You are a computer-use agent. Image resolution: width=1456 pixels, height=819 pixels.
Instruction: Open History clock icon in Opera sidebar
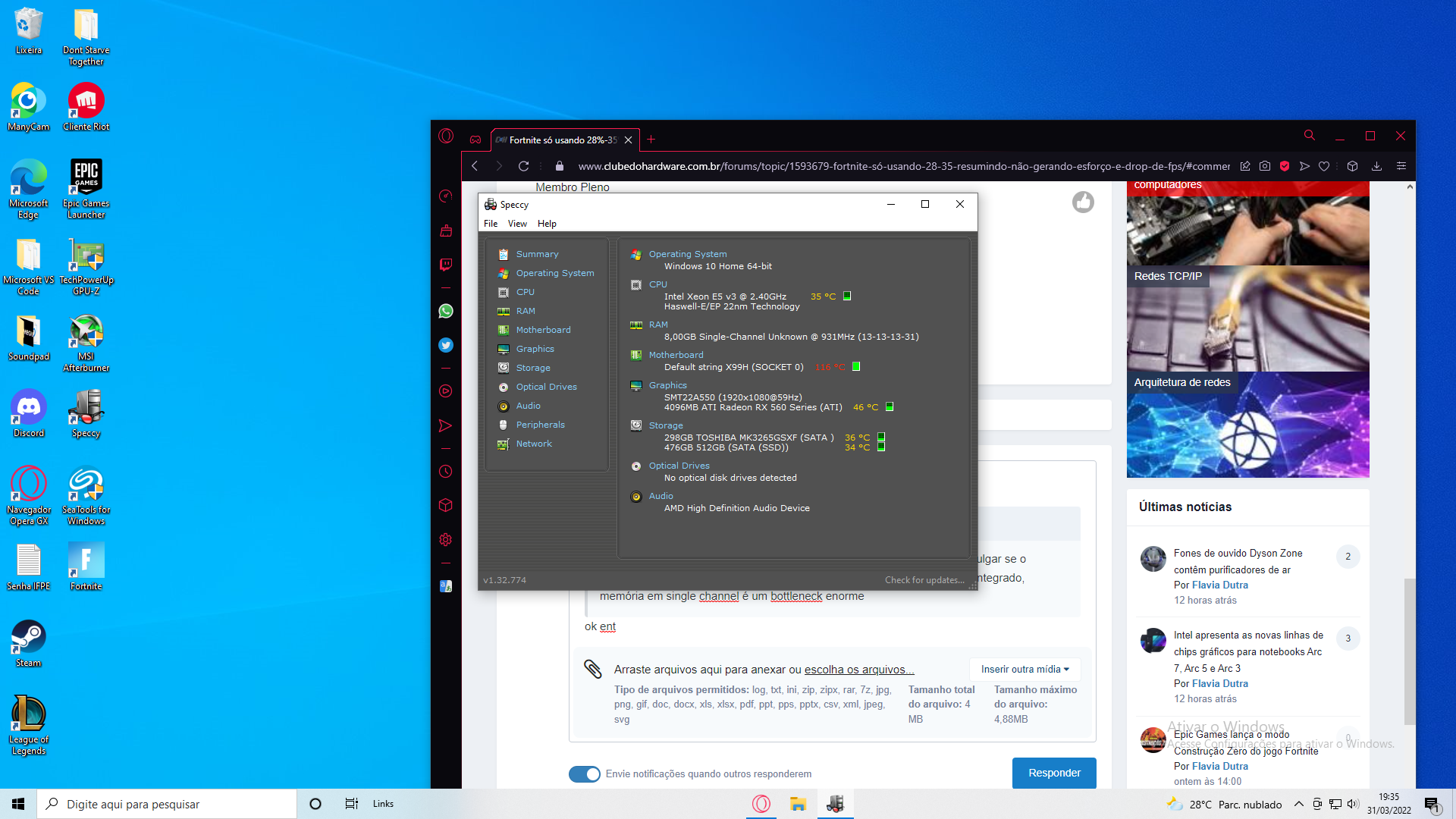(446, 472)
